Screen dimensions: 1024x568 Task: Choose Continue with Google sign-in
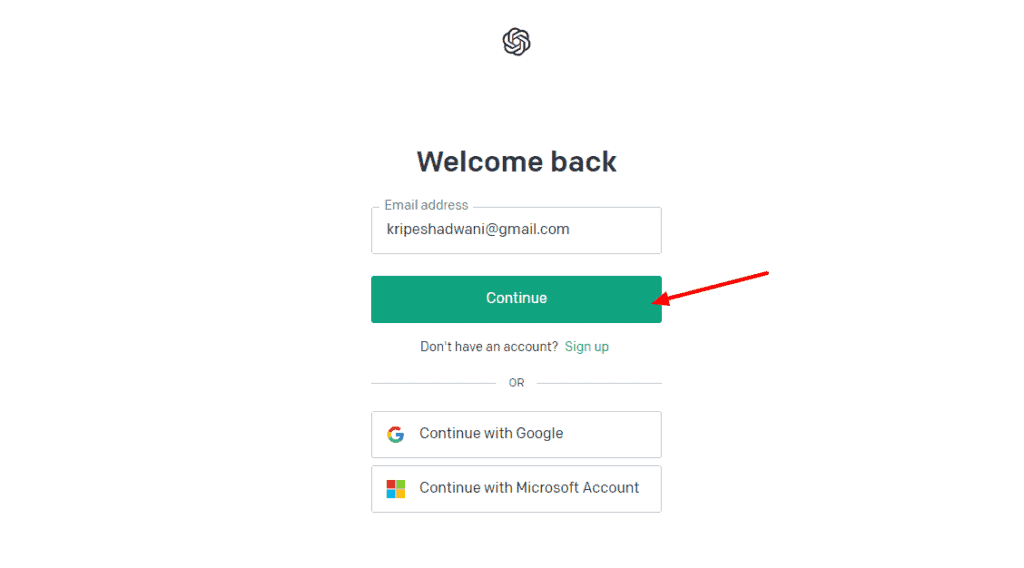(x=516, y=434)
